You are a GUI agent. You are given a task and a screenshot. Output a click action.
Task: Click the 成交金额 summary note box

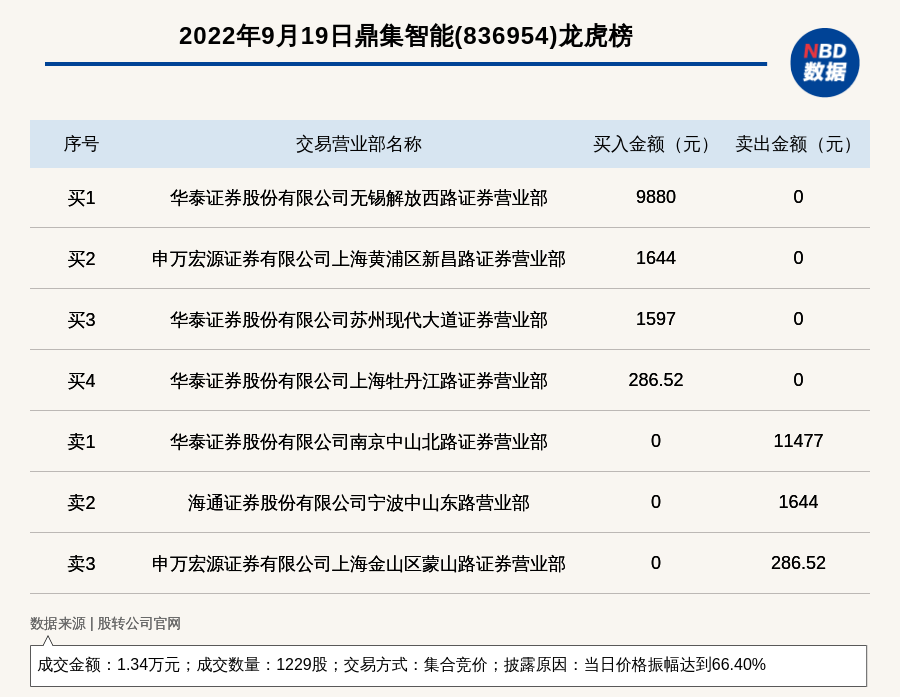pyautogui.click(x=448, y=665)
